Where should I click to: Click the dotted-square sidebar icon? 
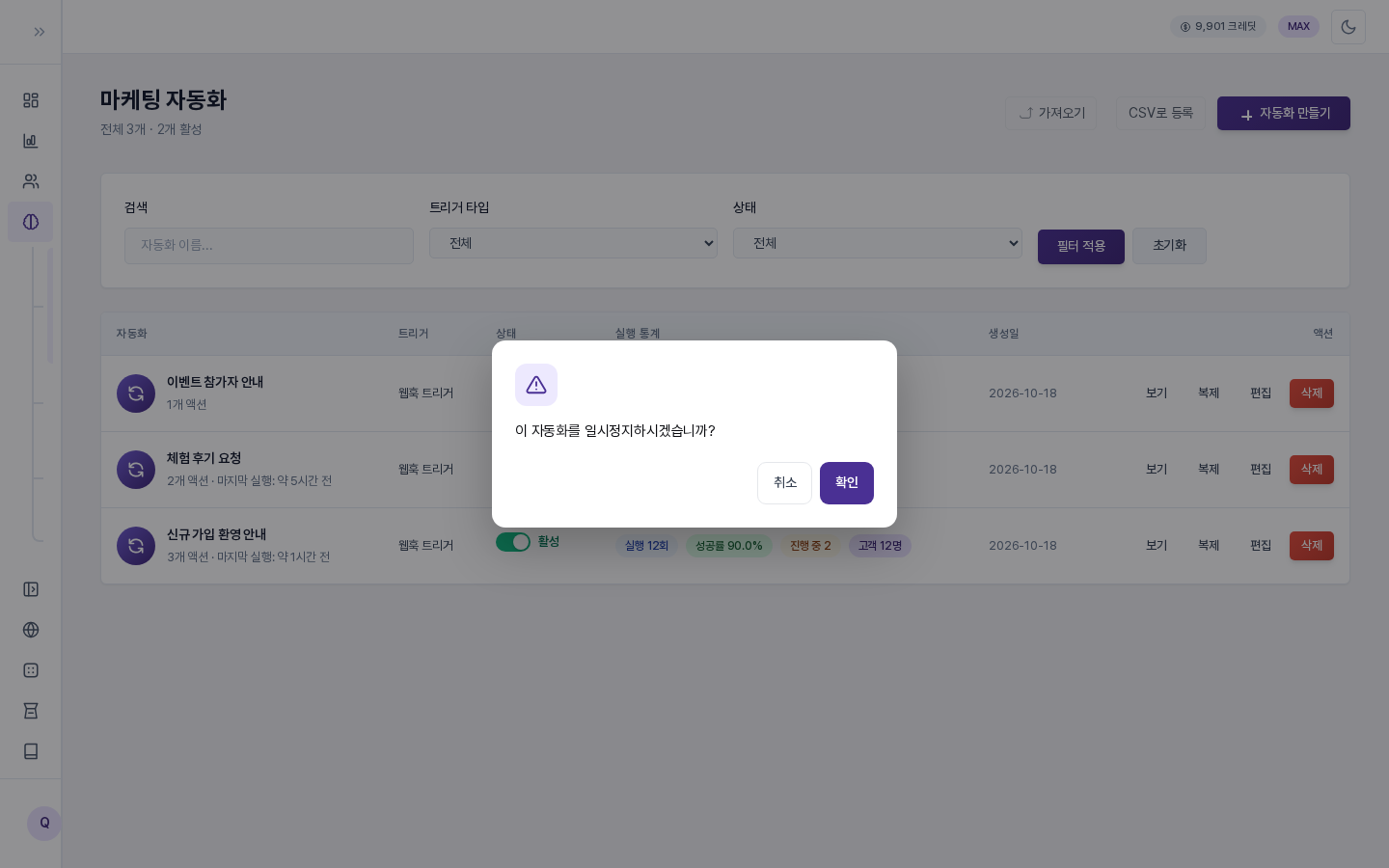[x=31, y=670]
